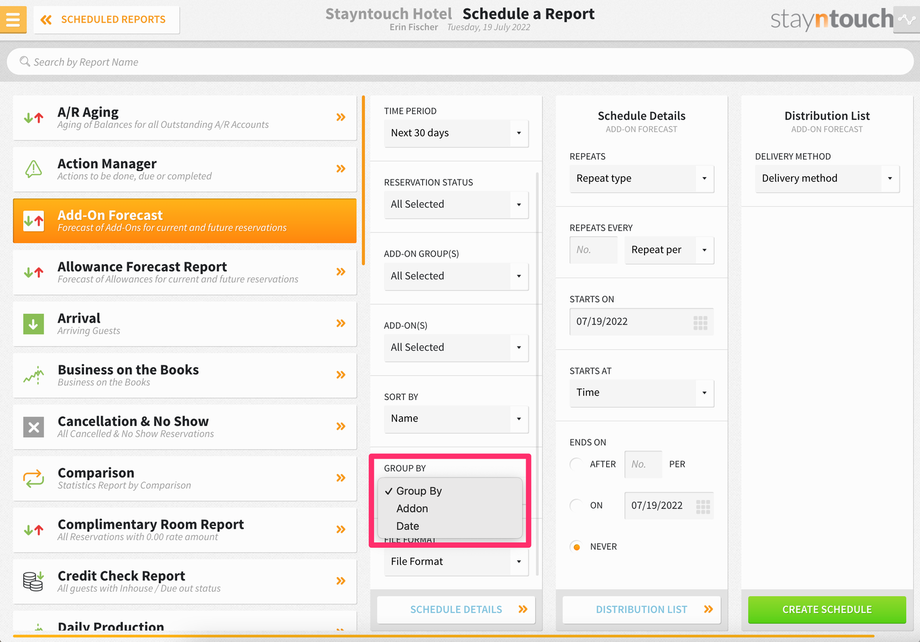
Task: Click the Cancellation & No Show X icon
Action: point(33,427)
